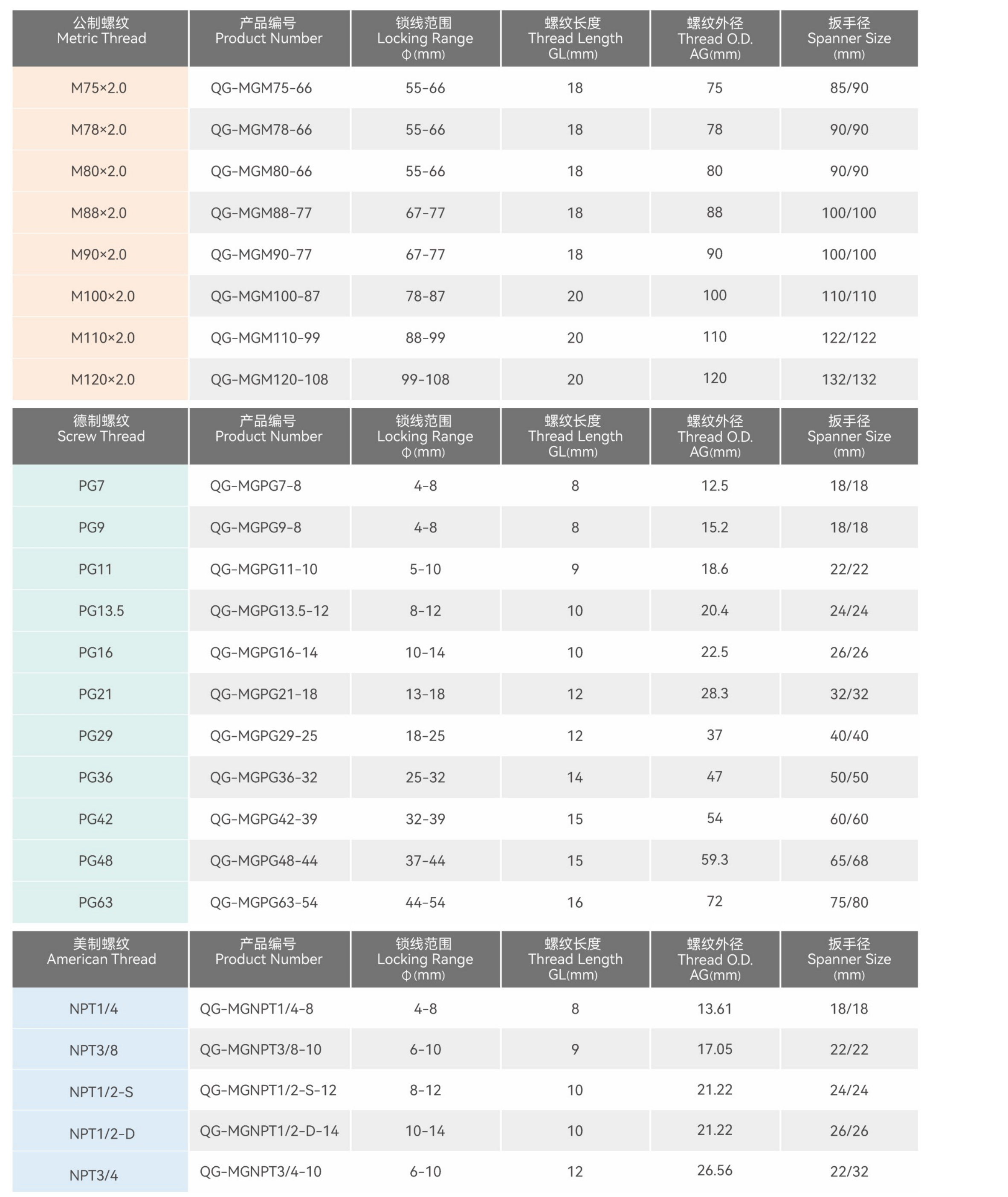Click product number QG-MGPG13.5-12
The width and height of the screenshot is (1008, 1197).
[x=269, y=611]
